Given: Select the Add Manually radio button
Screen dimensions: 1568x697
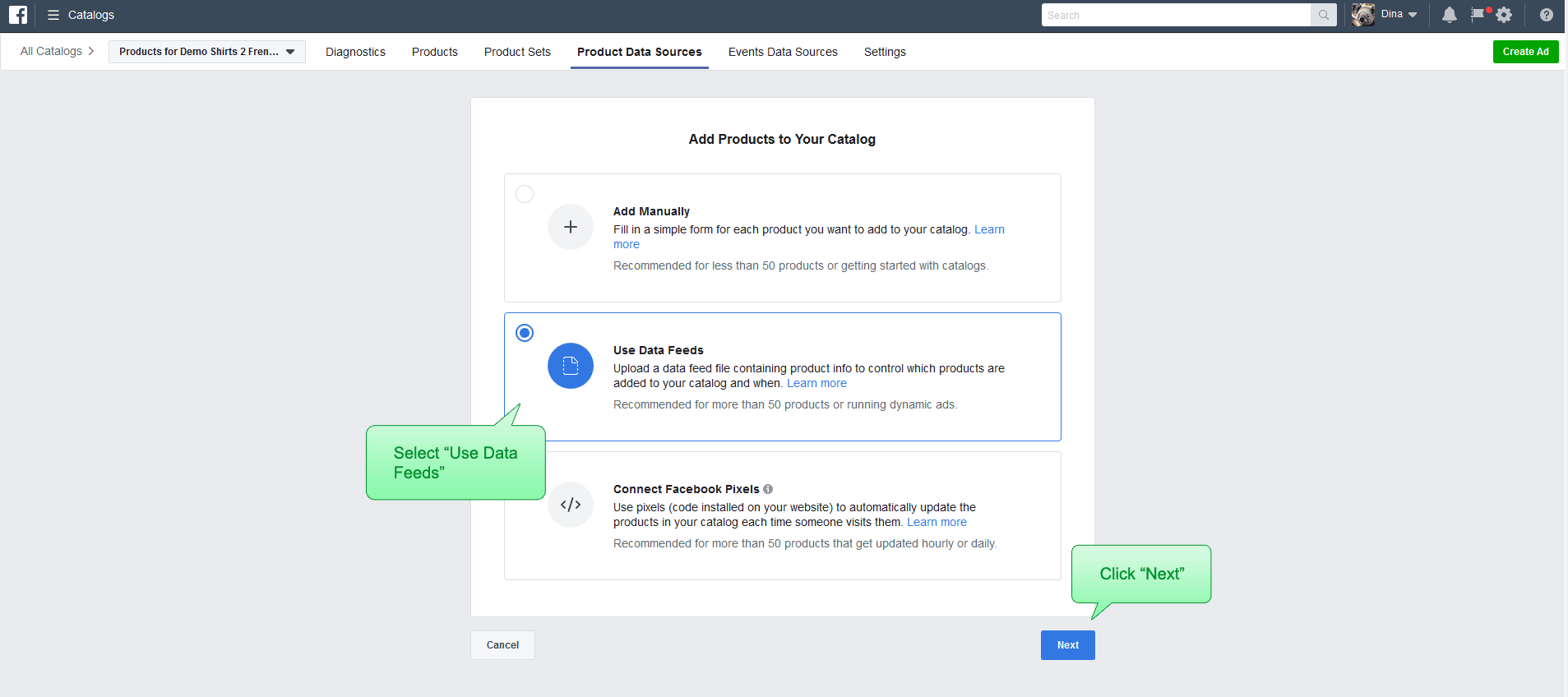Looking at the screenshot, I should coord(525,194).
